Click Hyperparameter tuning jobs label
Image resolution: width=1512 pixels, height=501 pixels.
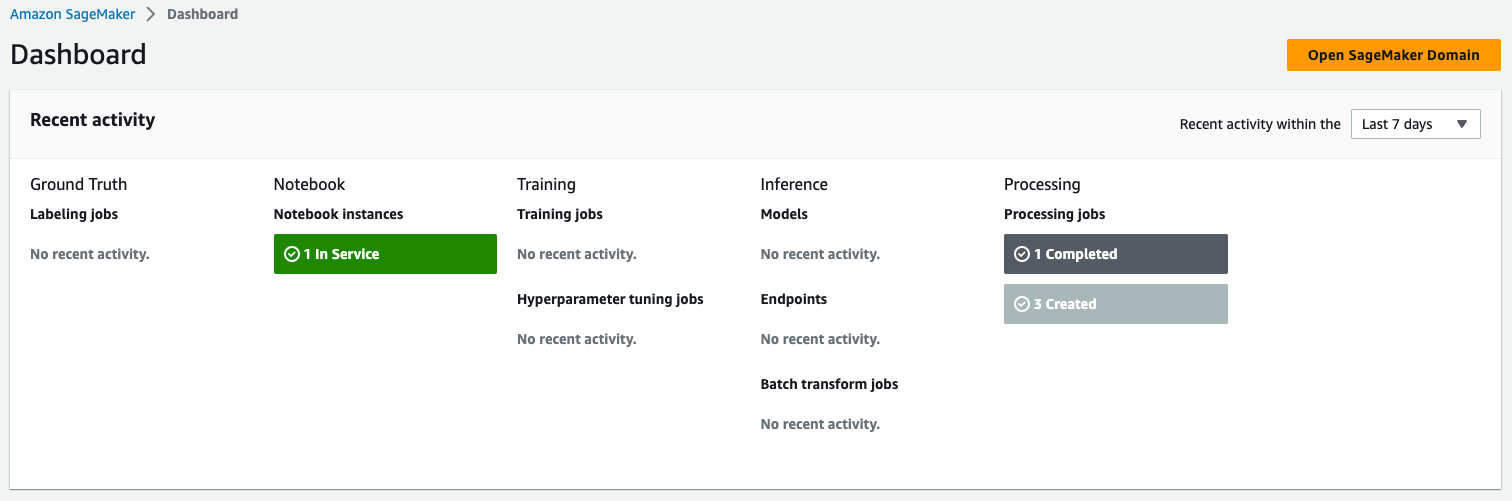pos(610,299)
